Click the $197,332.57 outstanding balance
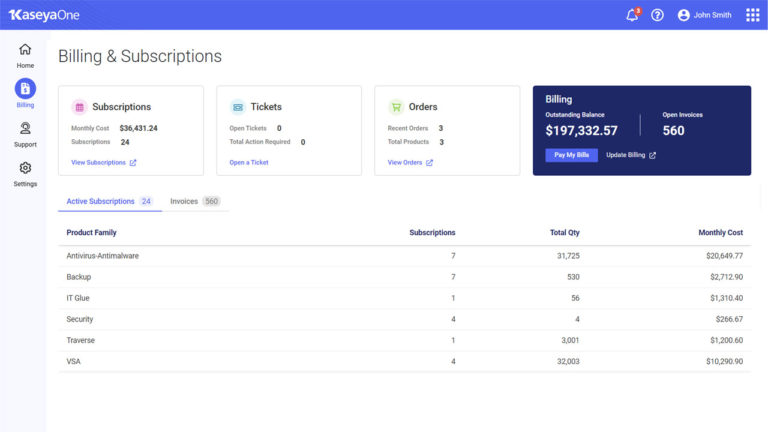This screenshot has width=768, height=432. coord(581,131)
